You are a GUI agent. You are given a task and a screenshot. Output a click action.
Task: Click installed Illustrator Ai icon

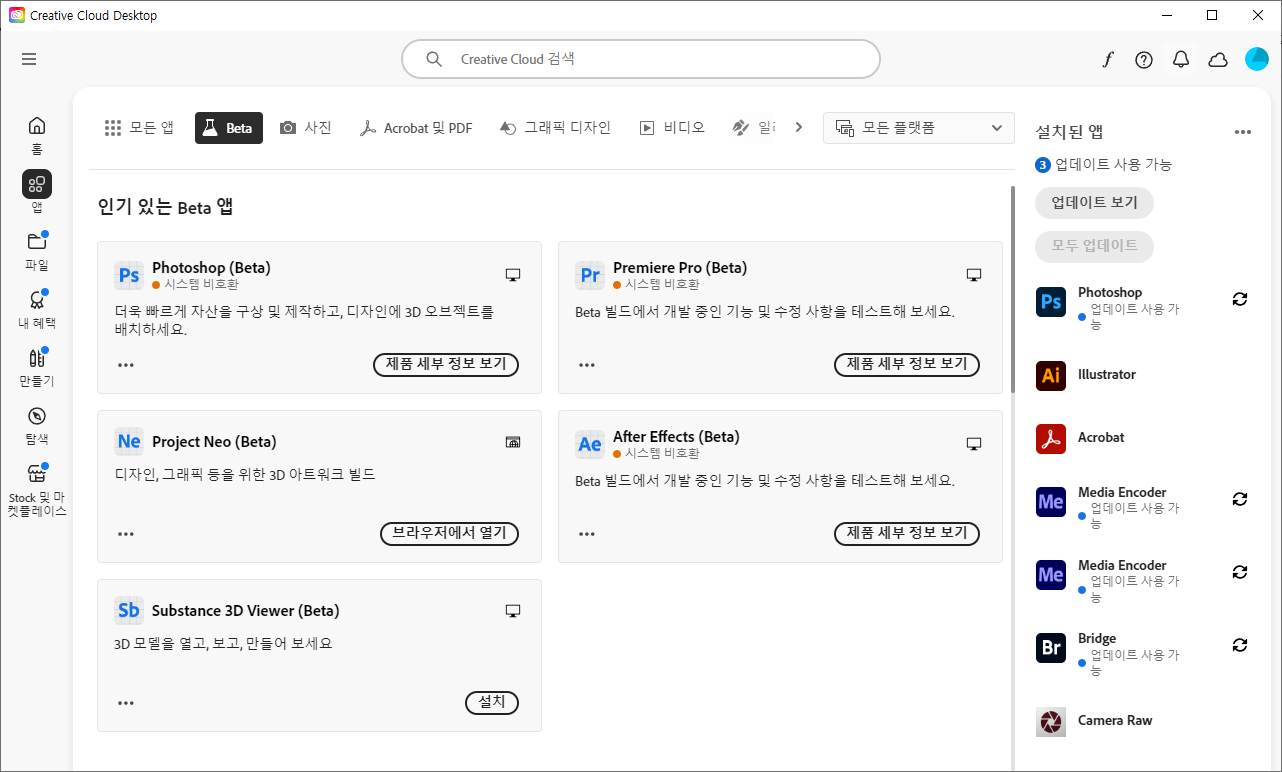click(1051, 375)
